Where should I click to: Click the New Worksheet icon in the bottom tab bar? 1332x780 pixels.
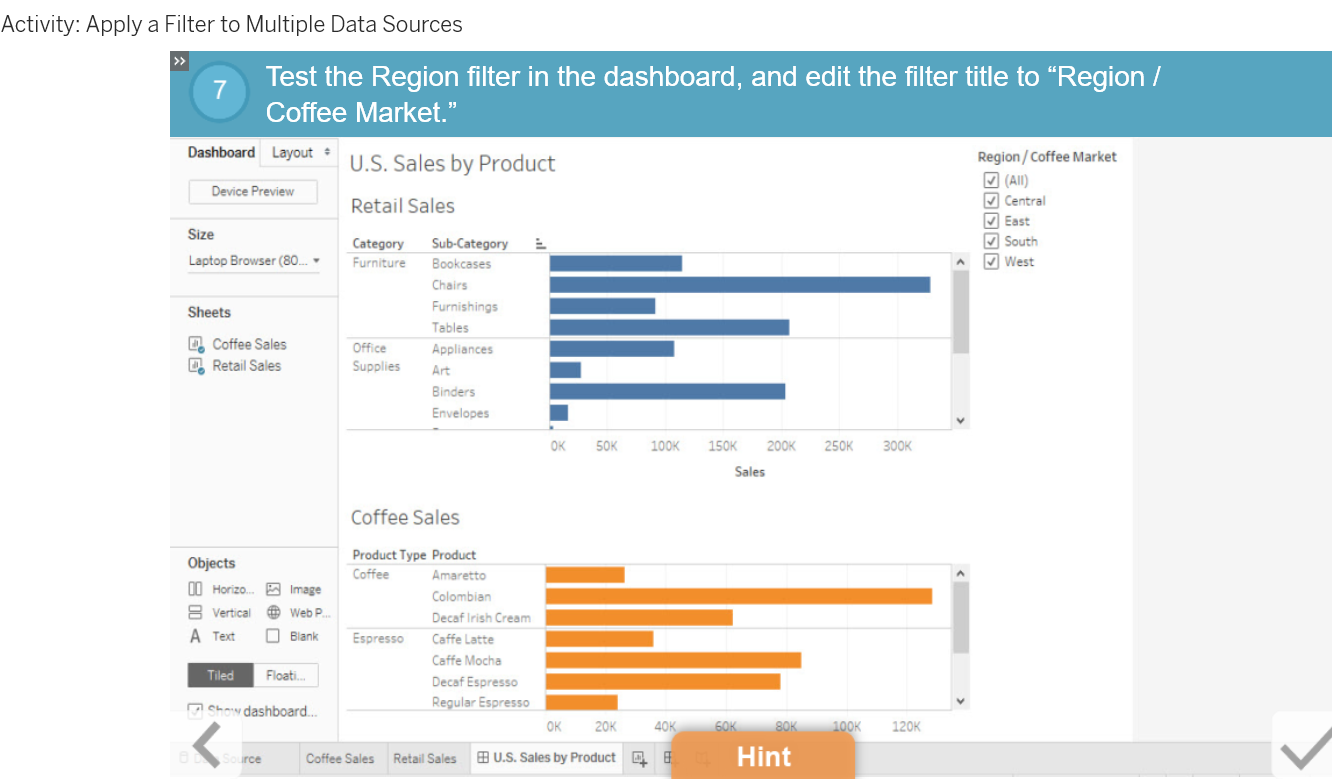click(x=639, y=759)
